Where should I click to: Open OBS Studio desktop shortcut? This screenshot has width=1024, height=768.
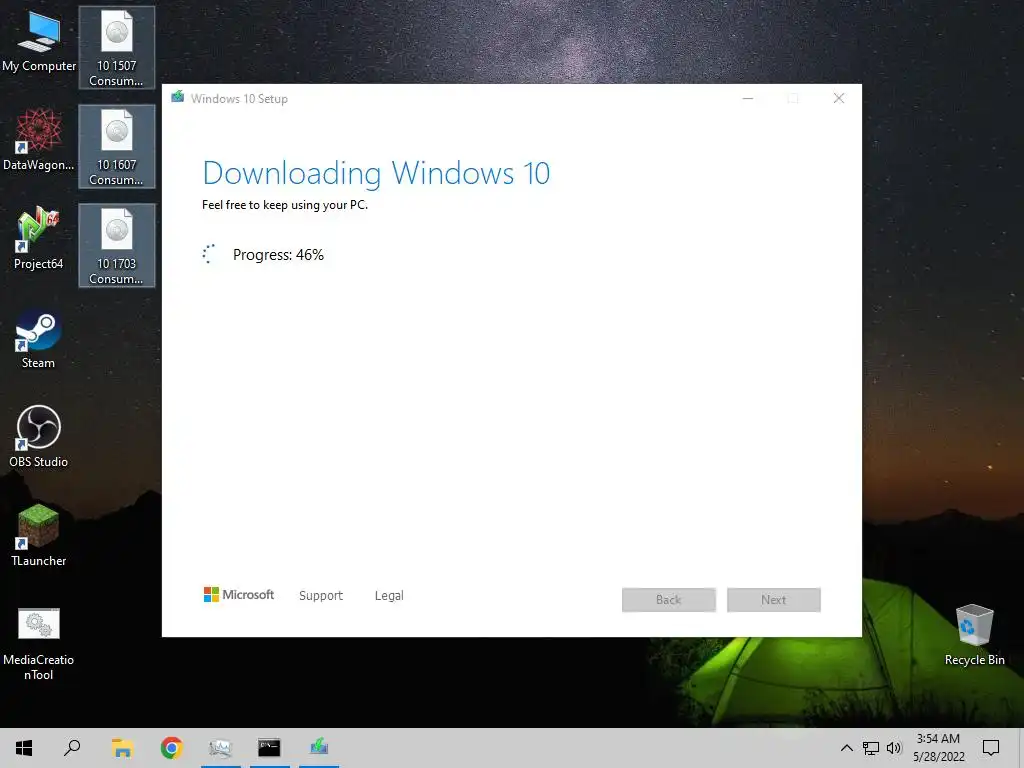[39, 438]
